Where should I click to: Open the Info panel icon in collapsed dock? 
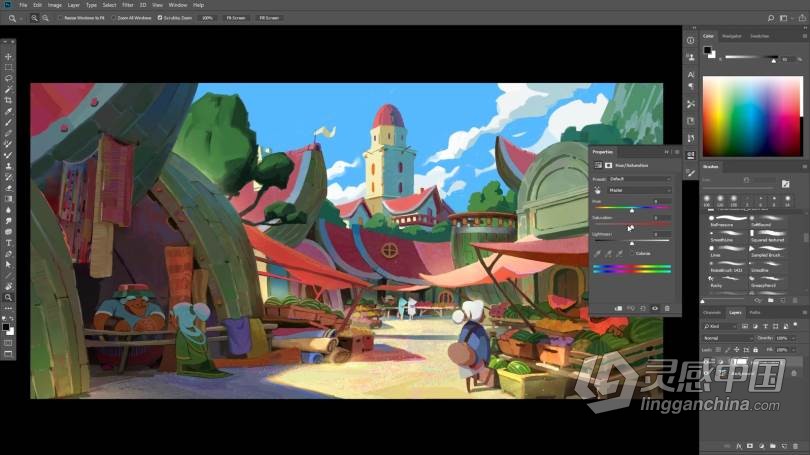(691, 40)
